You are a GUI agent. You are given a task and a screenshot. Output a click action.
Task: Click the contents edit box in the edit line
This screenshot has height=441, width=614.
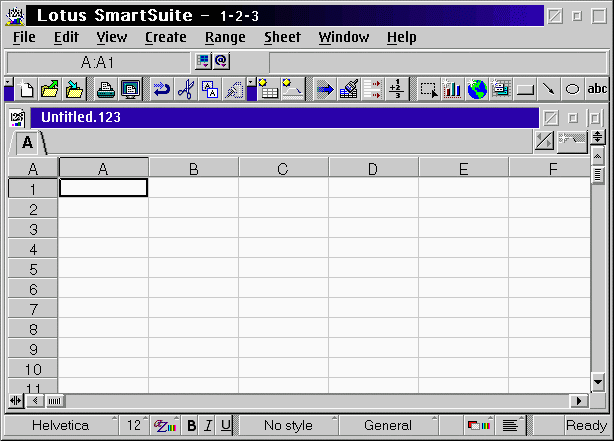(438, 62)
